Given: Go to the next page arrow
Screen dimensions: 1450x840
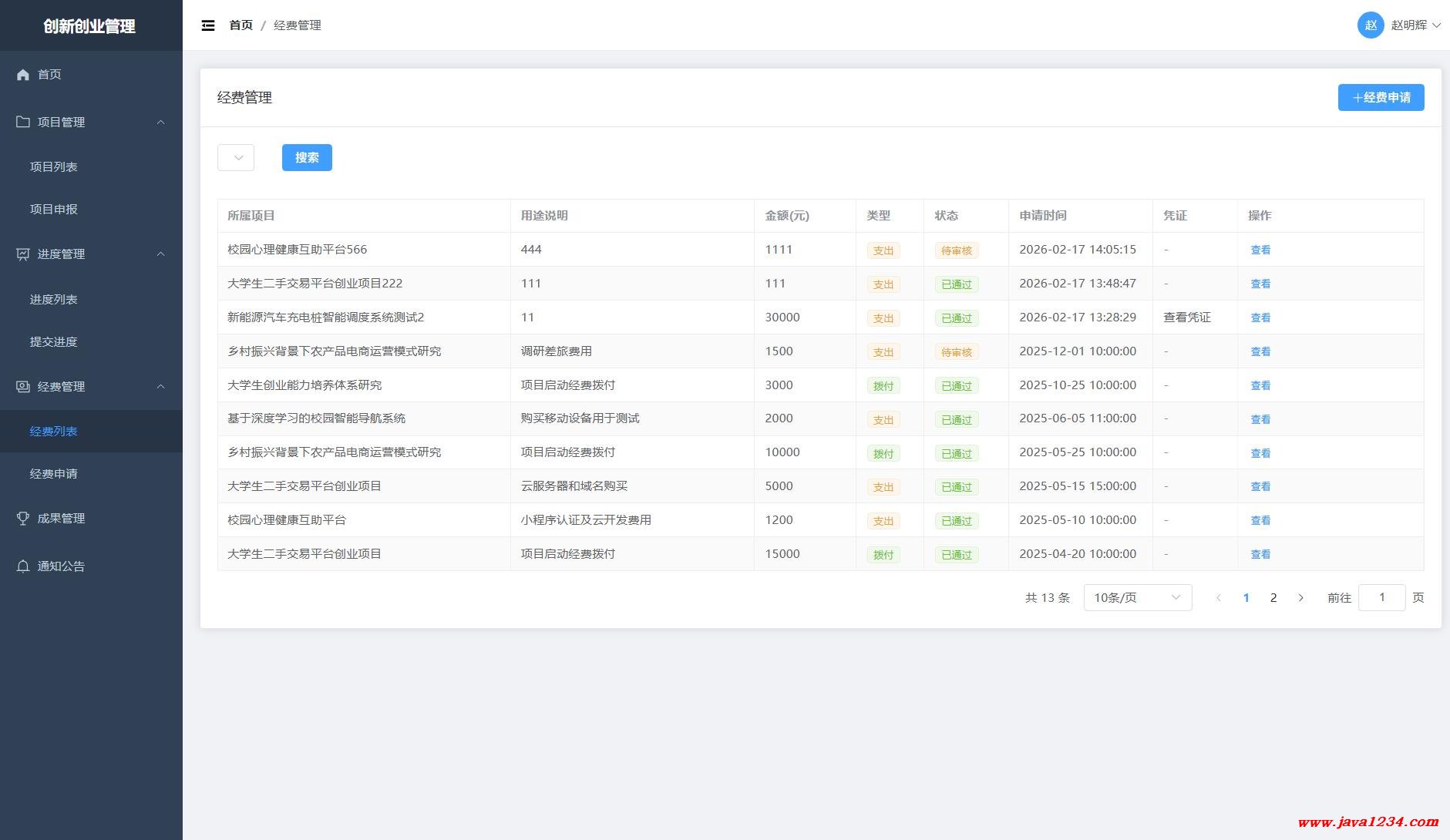Looking at the screenshot, I should [x=1300, y=598].
